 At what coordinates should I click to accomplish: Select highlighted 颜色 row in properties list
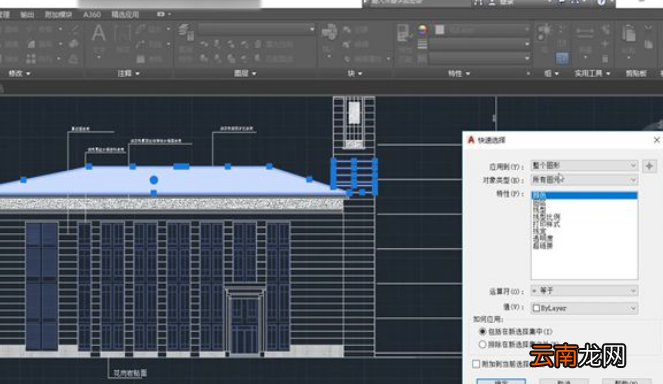[584, 195]
